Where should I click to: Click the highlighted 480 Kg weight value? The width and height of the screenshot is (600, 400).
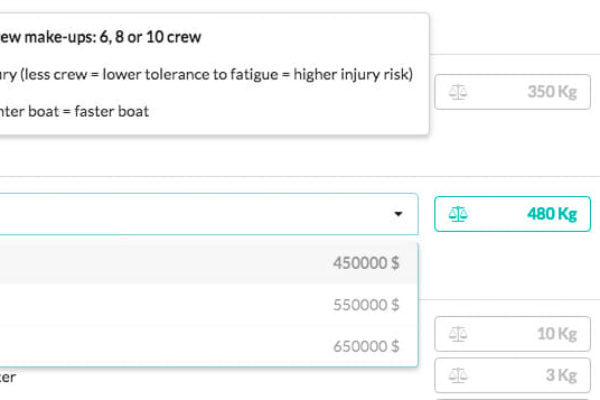(552, 214)
